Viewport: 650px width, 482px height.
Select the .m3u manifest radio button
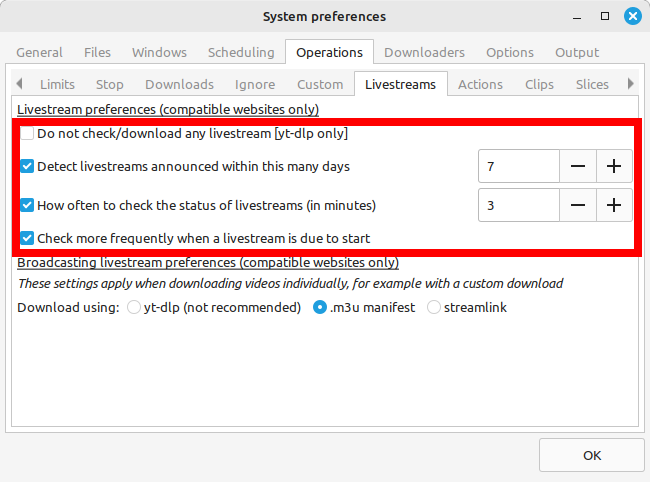pos(320,308)
